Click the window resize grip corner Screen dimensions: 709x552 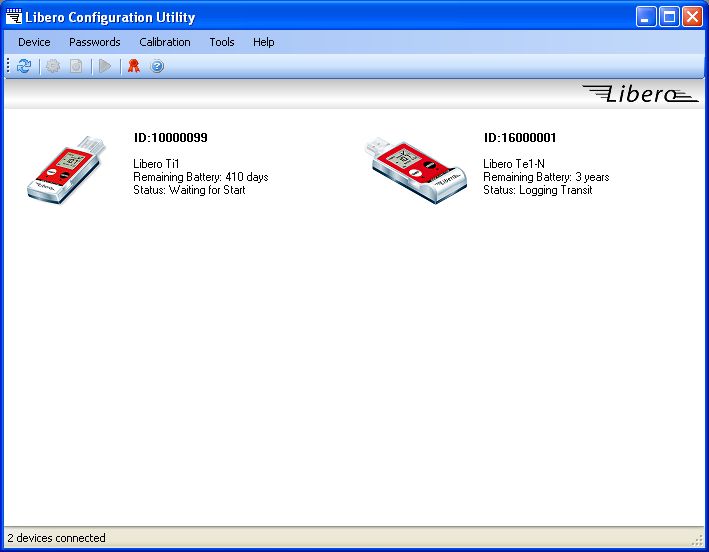coord(697,540)
